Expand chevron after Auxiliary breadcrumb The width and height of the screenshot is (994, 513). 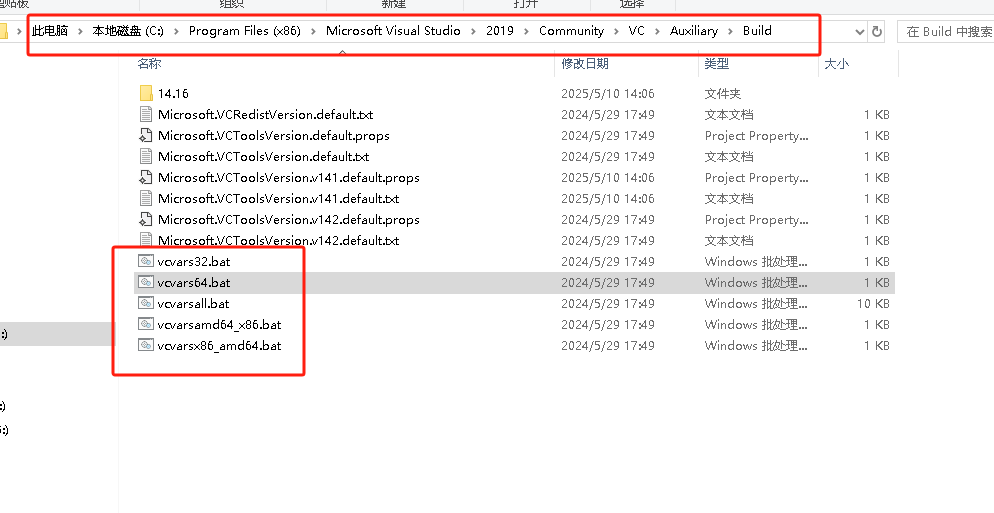730,31
